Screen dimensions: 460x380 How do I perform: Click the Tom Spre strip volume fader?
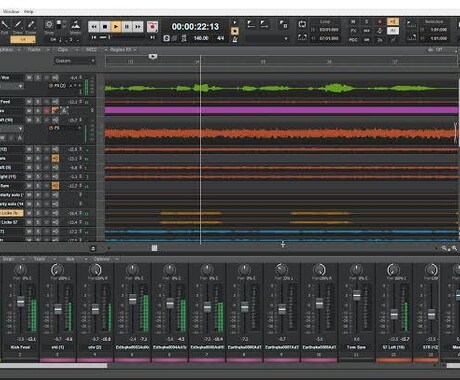[x=357, y=295]
